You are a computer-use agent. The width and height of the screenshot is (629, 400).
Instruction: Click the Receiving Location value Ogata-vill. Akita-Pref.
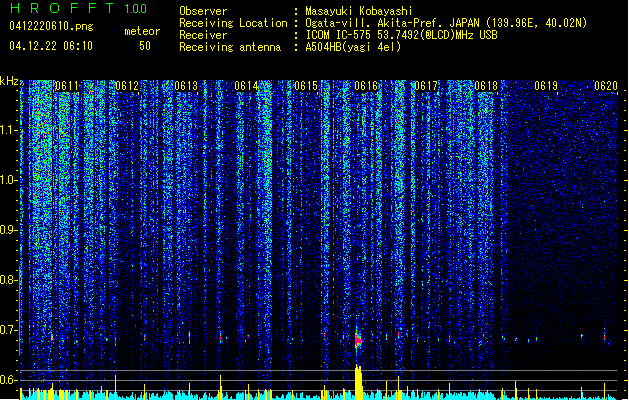click(375, 23)
